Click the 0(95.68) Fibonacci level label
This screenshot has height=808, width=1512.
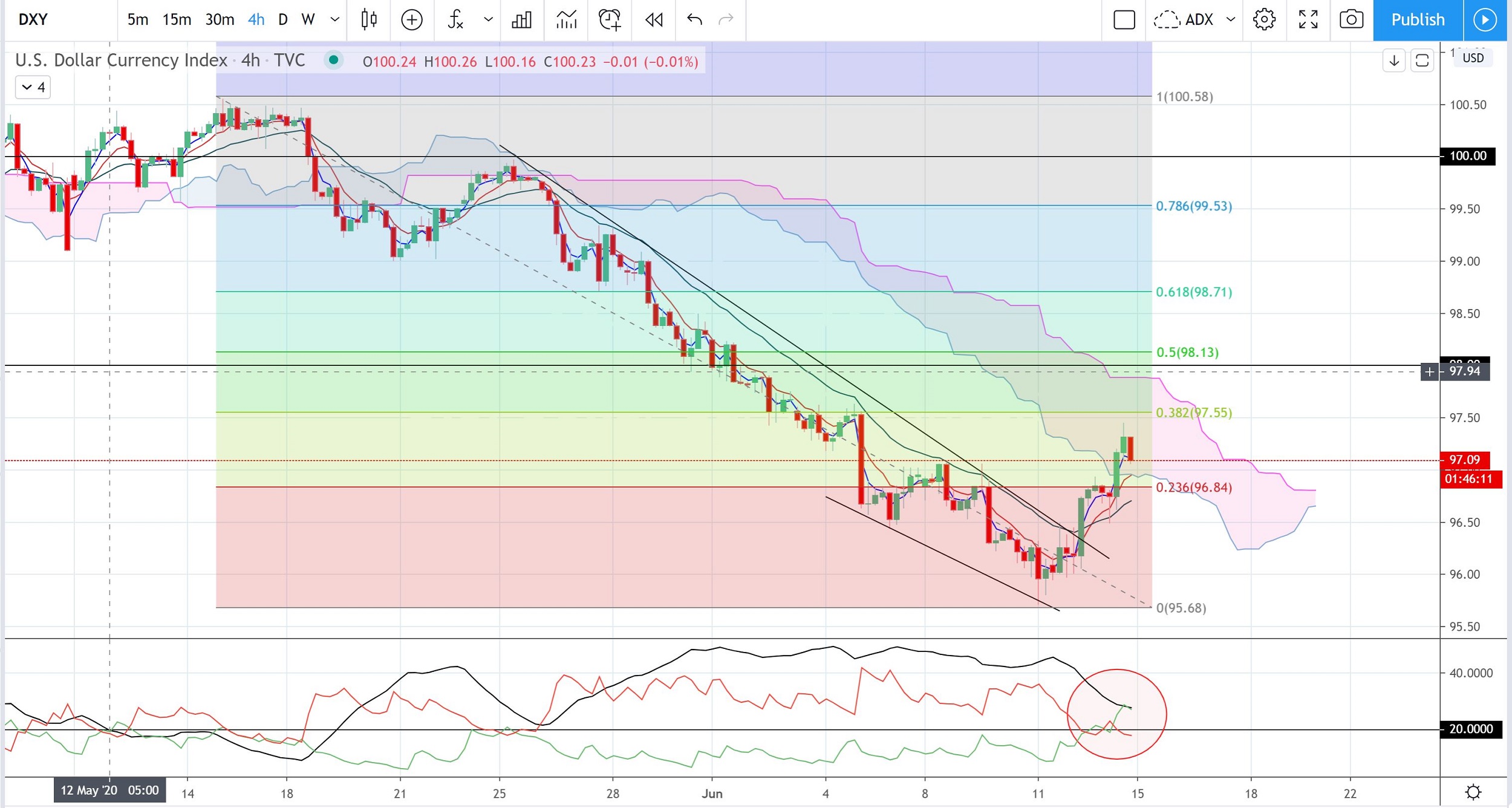coord(1181,608)
